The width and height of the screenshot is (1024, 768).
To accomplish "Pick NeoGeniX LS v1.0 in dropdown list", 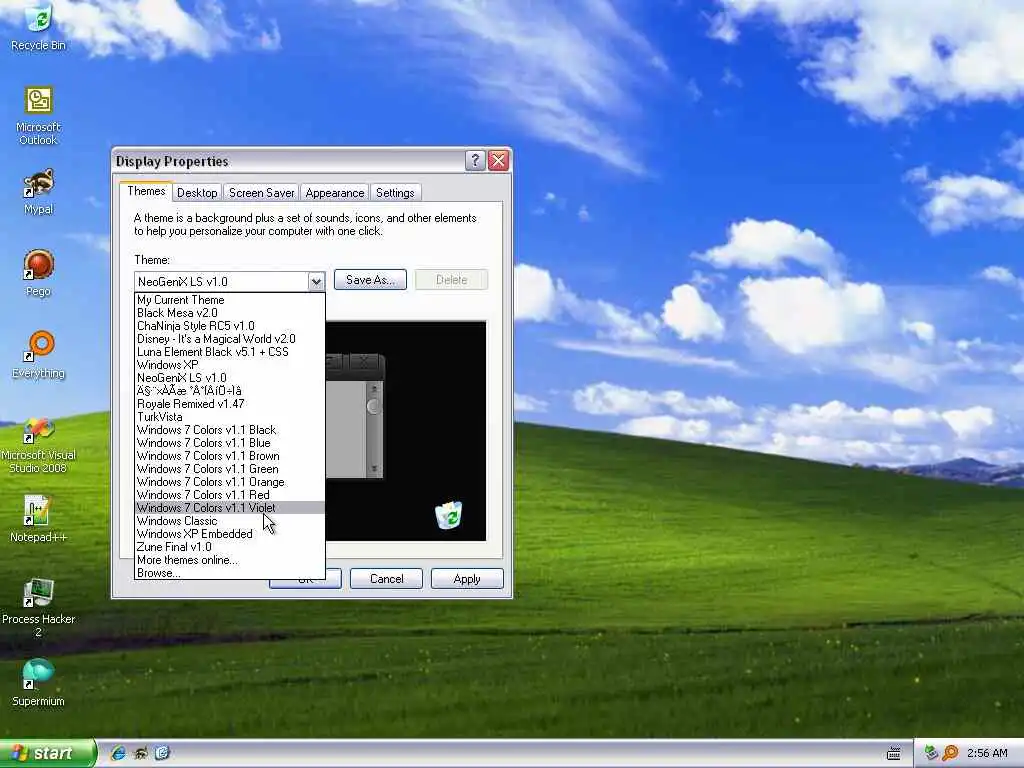I will pos(230,378).
